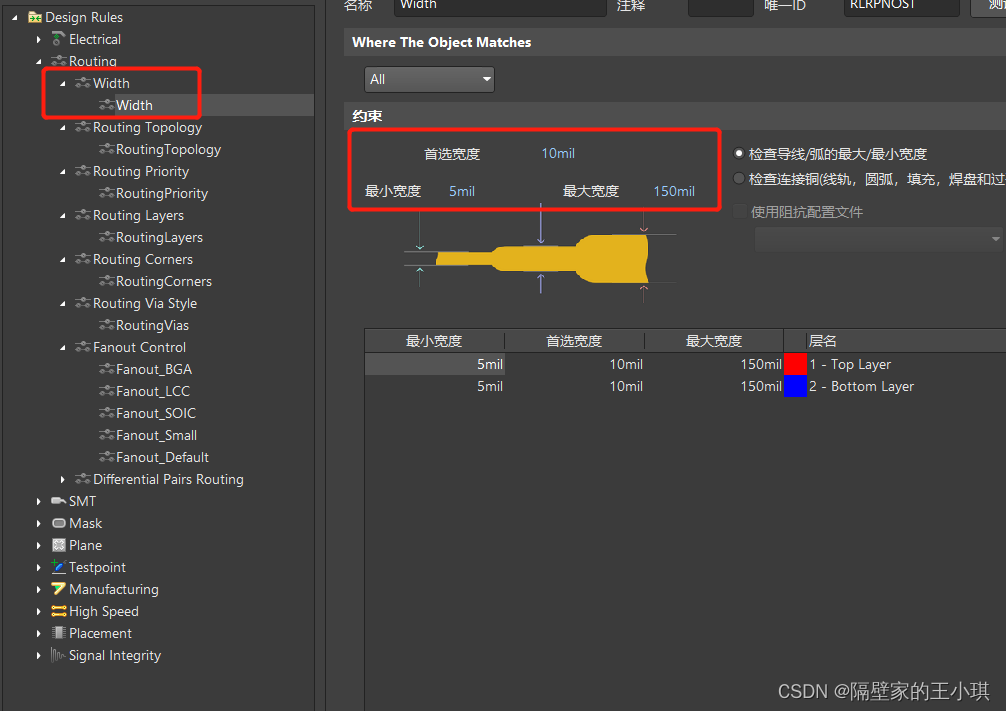Click the Fanout_Default rule icon
1006x711 pixels.
(107, 457)
